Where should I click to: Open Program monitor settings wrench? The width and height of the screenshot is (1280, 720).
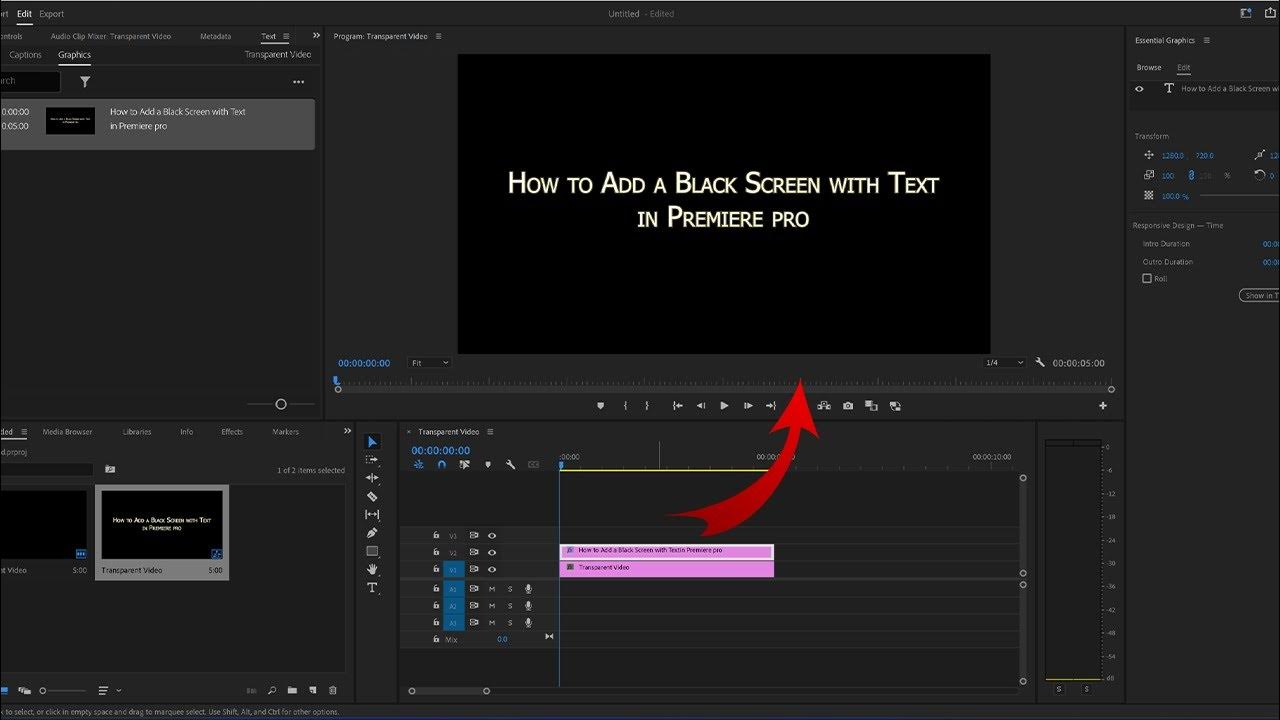(x=1040, y=363)
